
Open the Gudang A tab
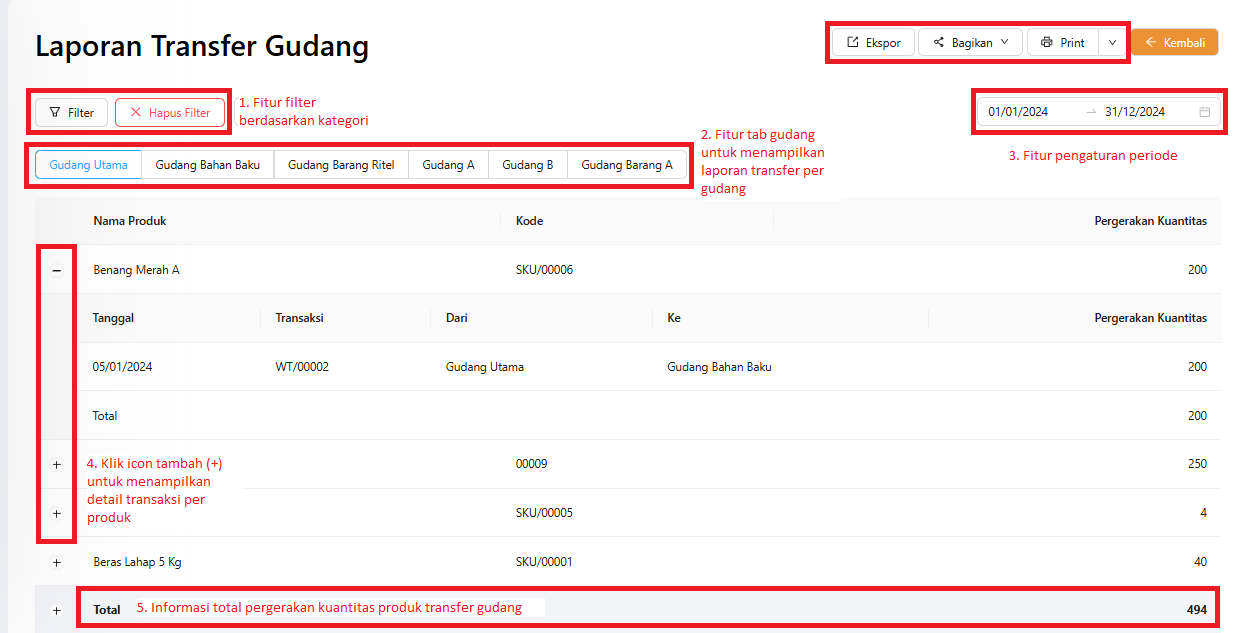pos(448,165)
